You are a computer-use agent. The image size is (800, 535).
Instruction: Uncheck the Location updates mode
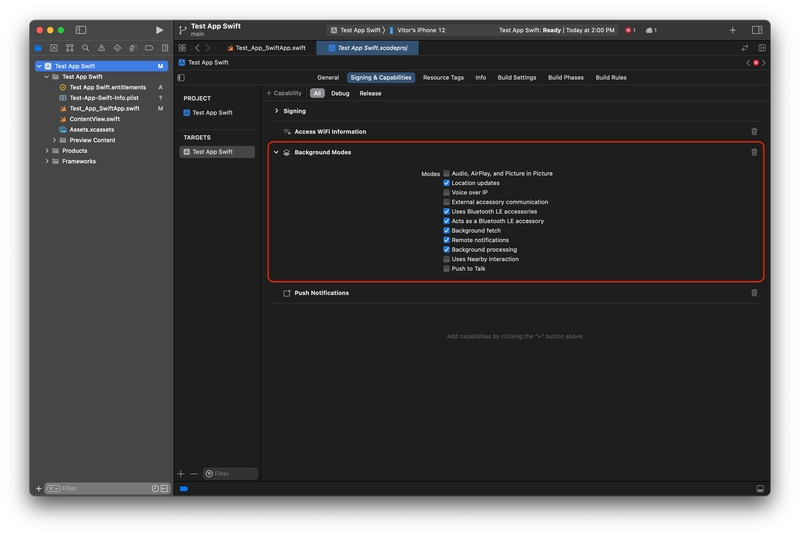click(x=447, y=183)
